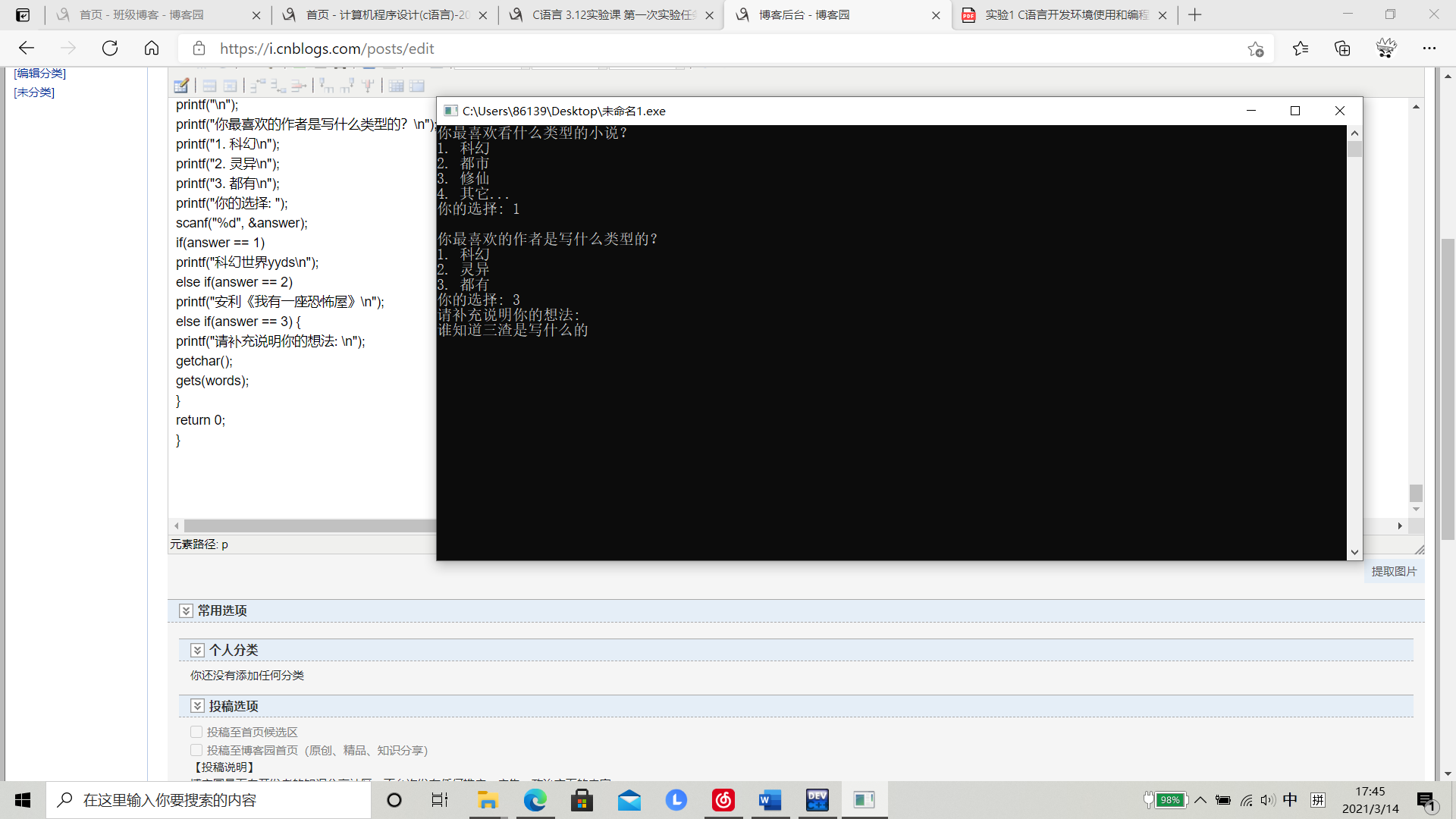Collapse the 个人分类 section

pos(197,650)
